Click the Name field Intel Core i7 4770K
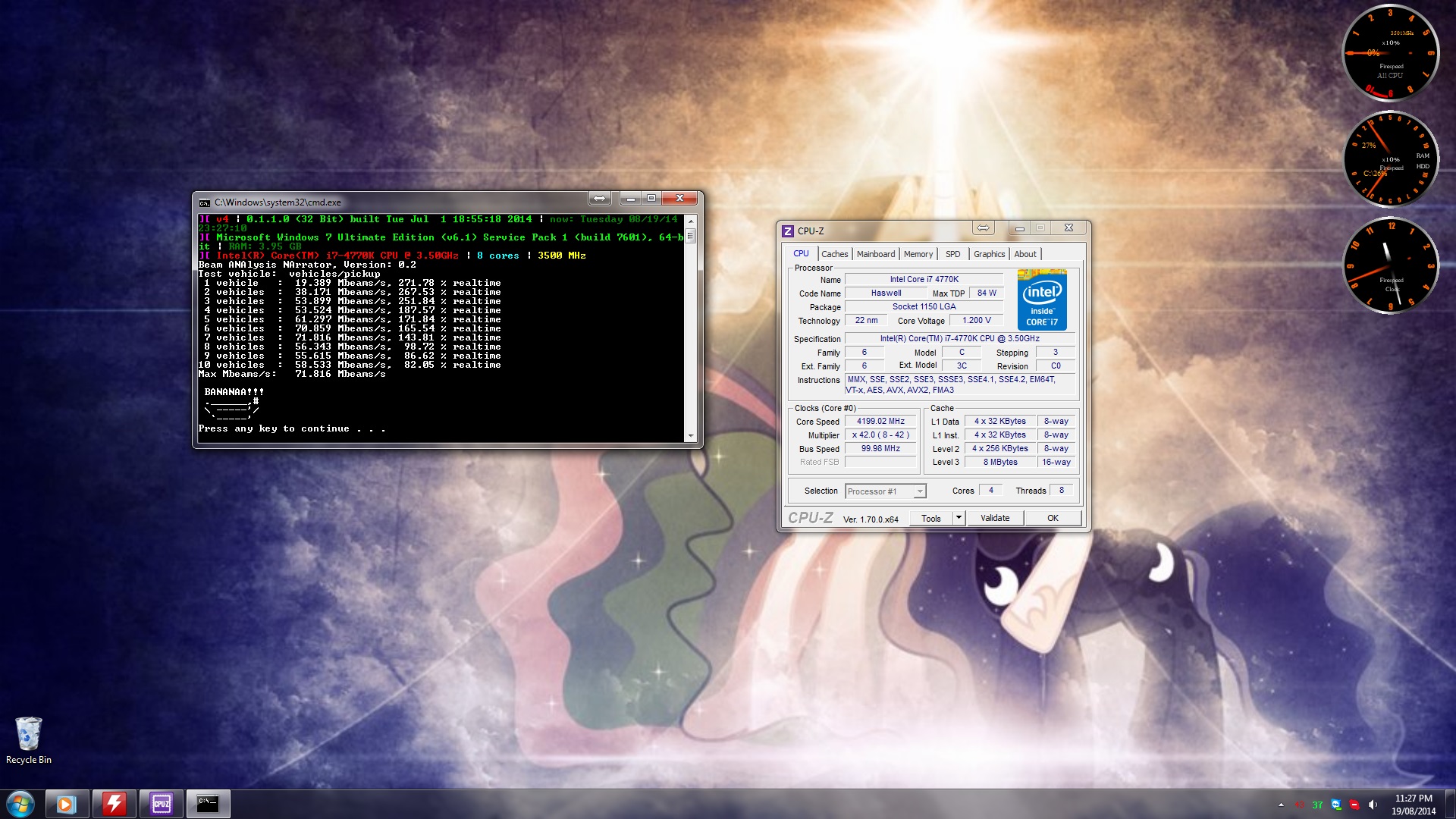The image size is (1456, 819). 924,279
